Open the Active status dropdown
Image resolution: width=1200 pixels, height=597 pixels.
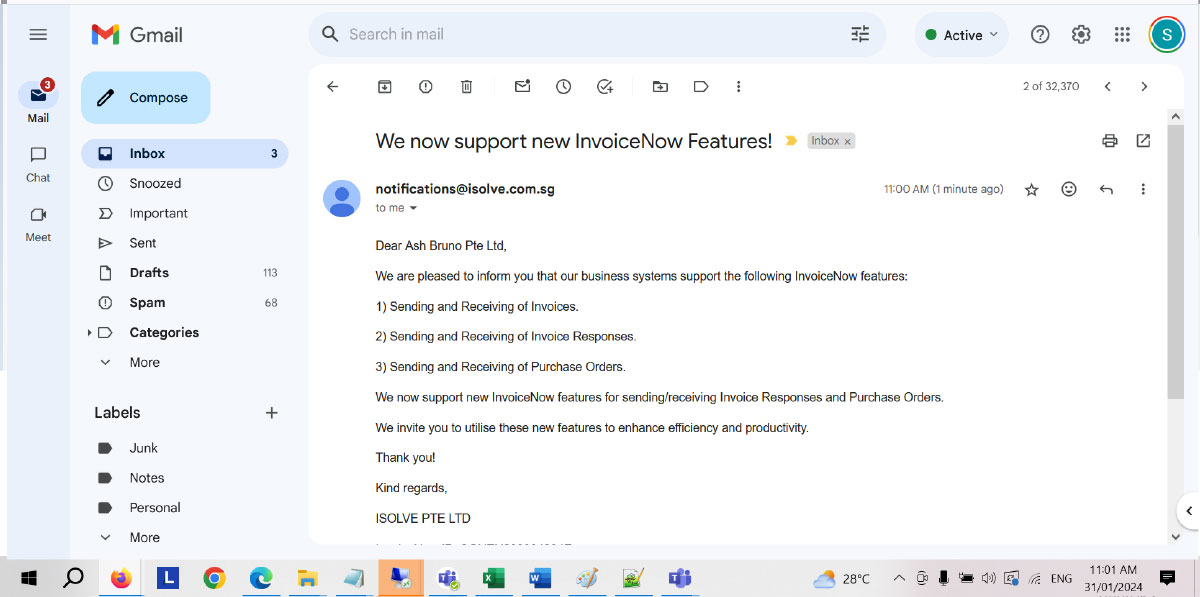tap(961, 35)
